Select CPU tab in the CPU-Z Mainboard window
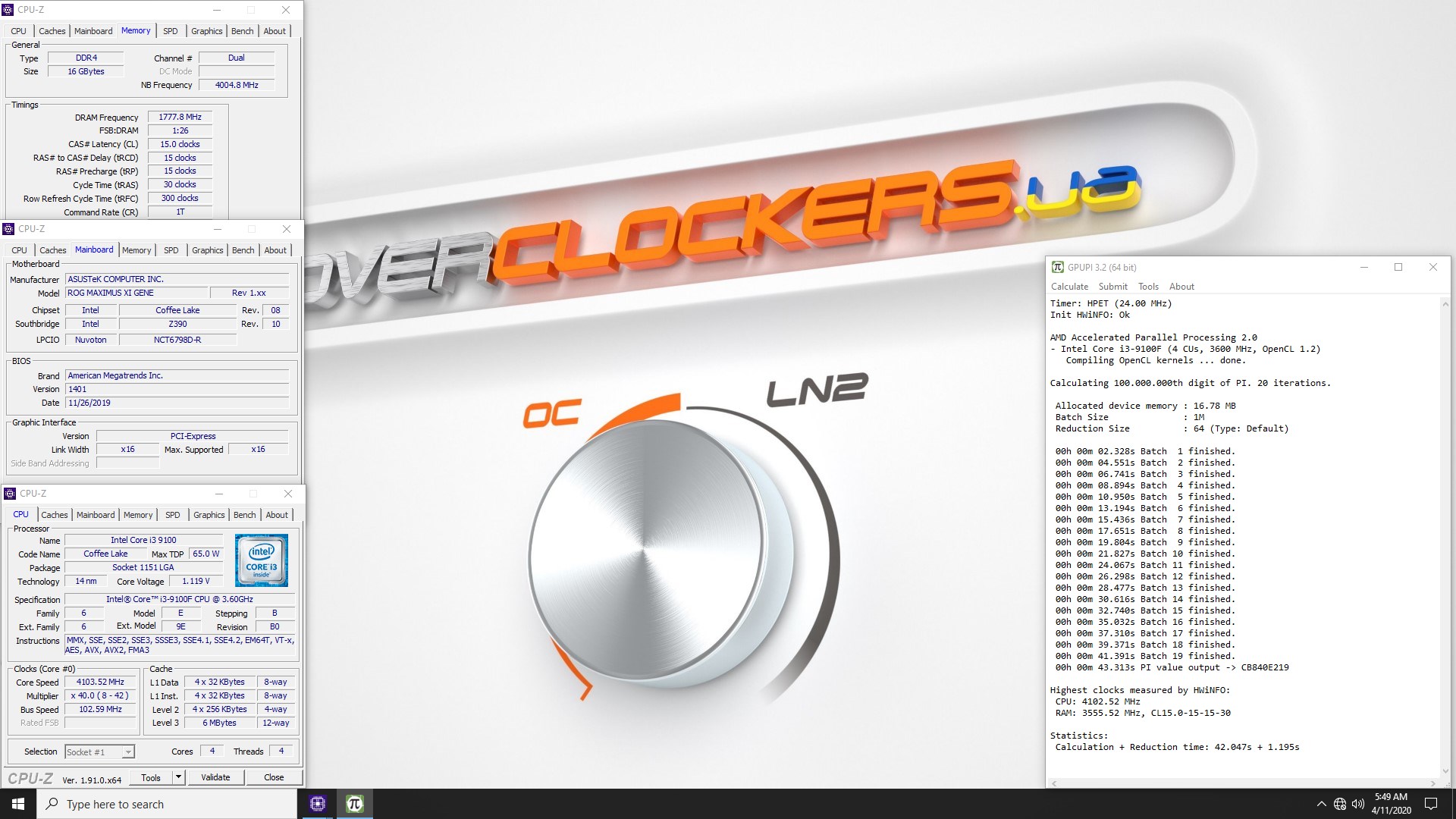 point(20,250)
